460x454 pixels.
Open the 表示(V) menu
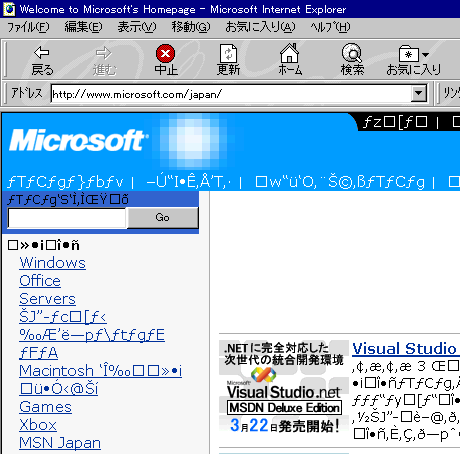(x=137, y=27)
